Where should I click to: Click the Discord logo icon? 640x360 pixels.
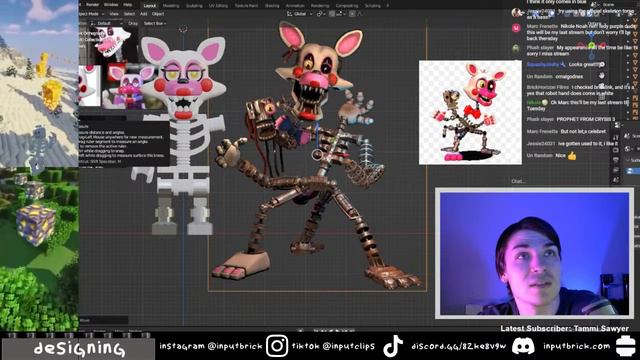tap(523, 346)
